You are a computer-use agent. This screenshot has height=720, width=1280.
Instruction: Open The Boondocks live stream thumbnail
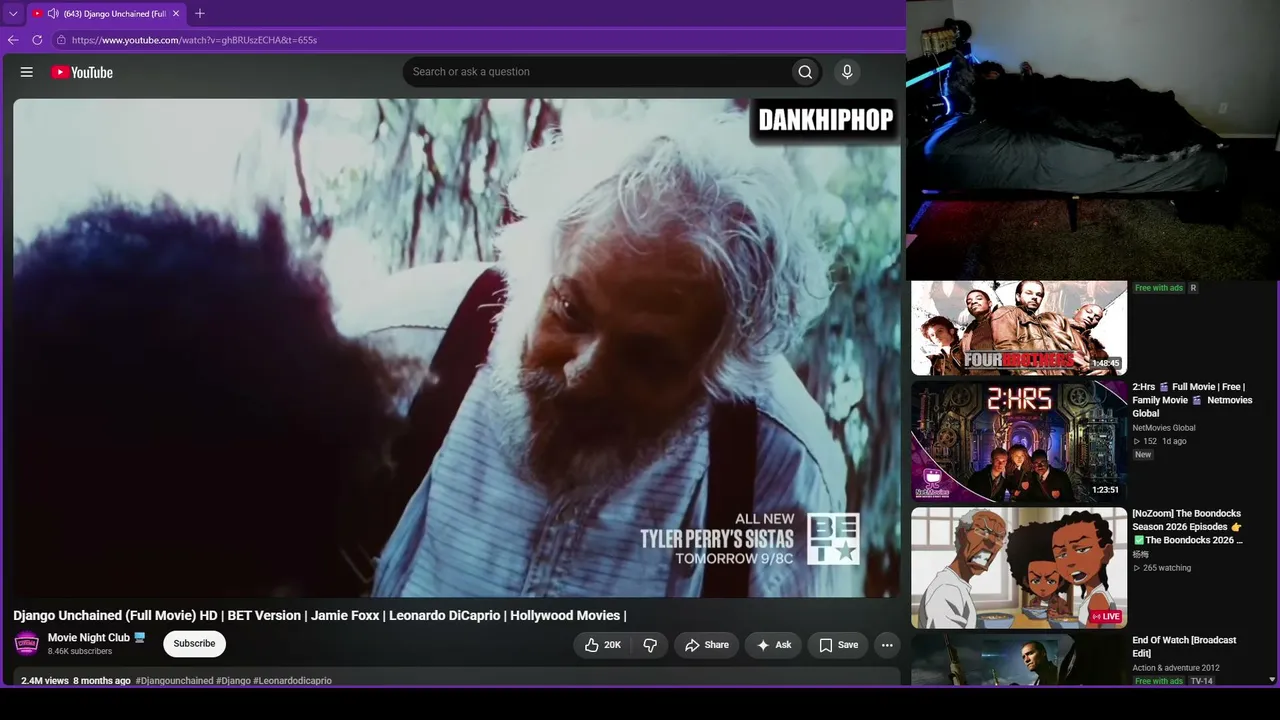(1019, 568)
